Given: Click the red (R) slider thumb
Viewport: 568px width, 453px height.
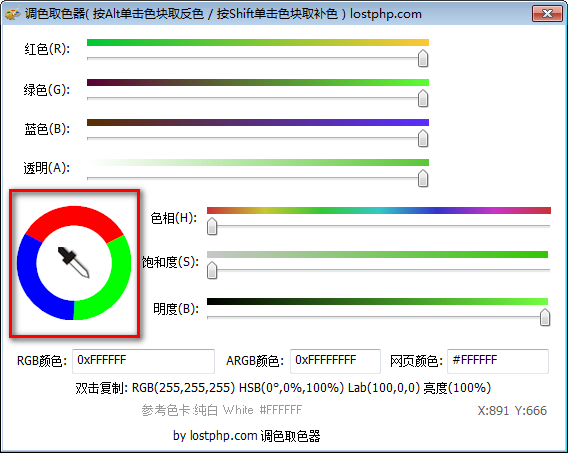Looking at the screenshot, I should (x=423, y=59).
